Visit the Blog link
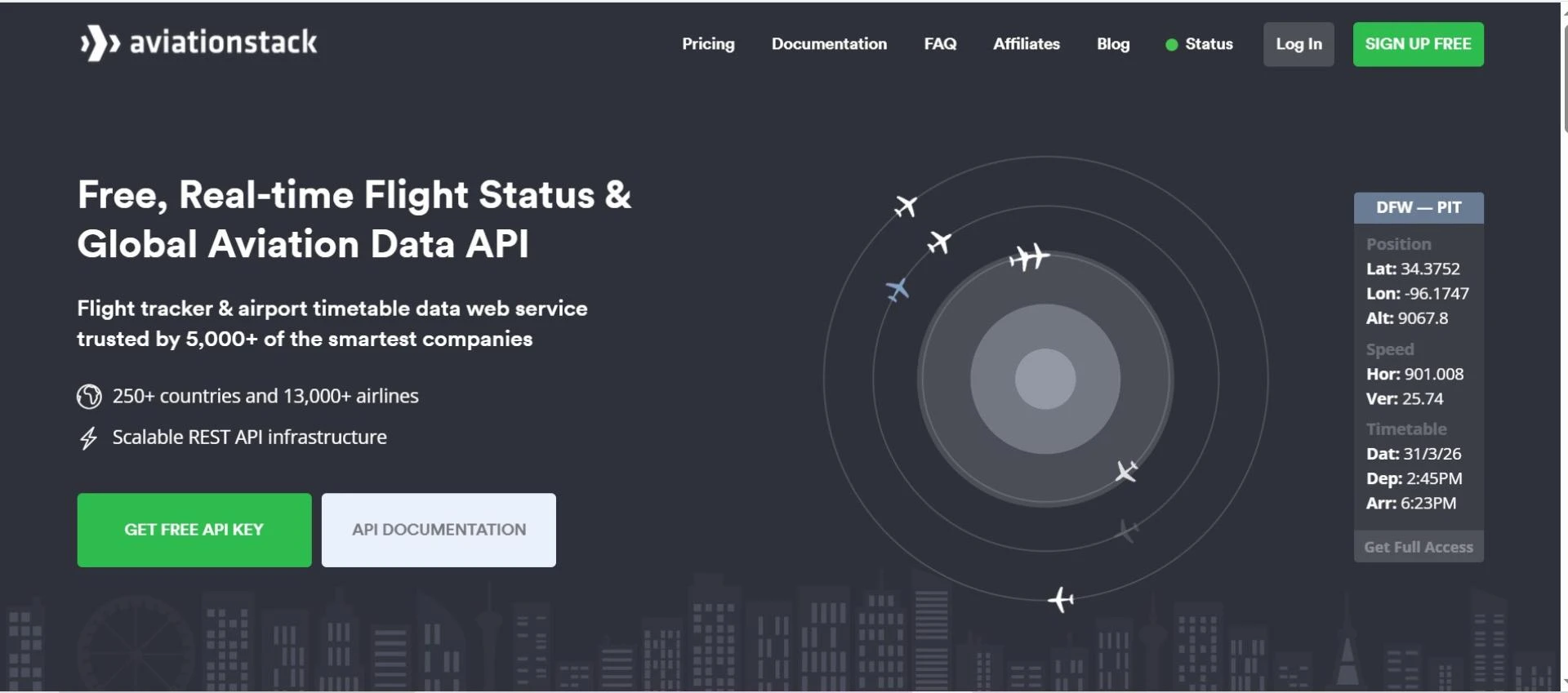This screenshot has height=693, width=1568. tap(1113, 44)
